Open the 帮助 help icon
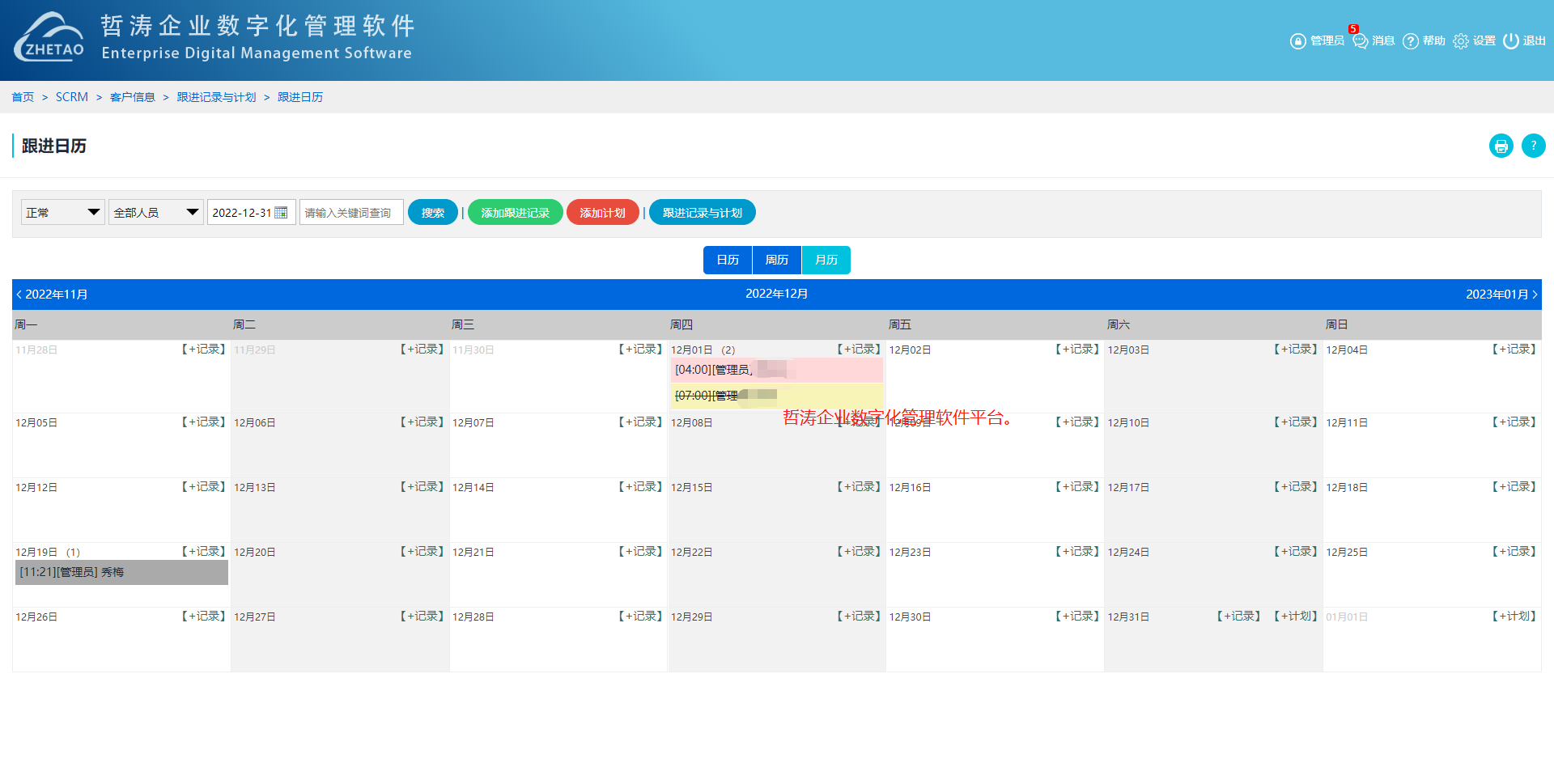The height and width of the screenshot is (784, 1554). tap(1411, 41)
